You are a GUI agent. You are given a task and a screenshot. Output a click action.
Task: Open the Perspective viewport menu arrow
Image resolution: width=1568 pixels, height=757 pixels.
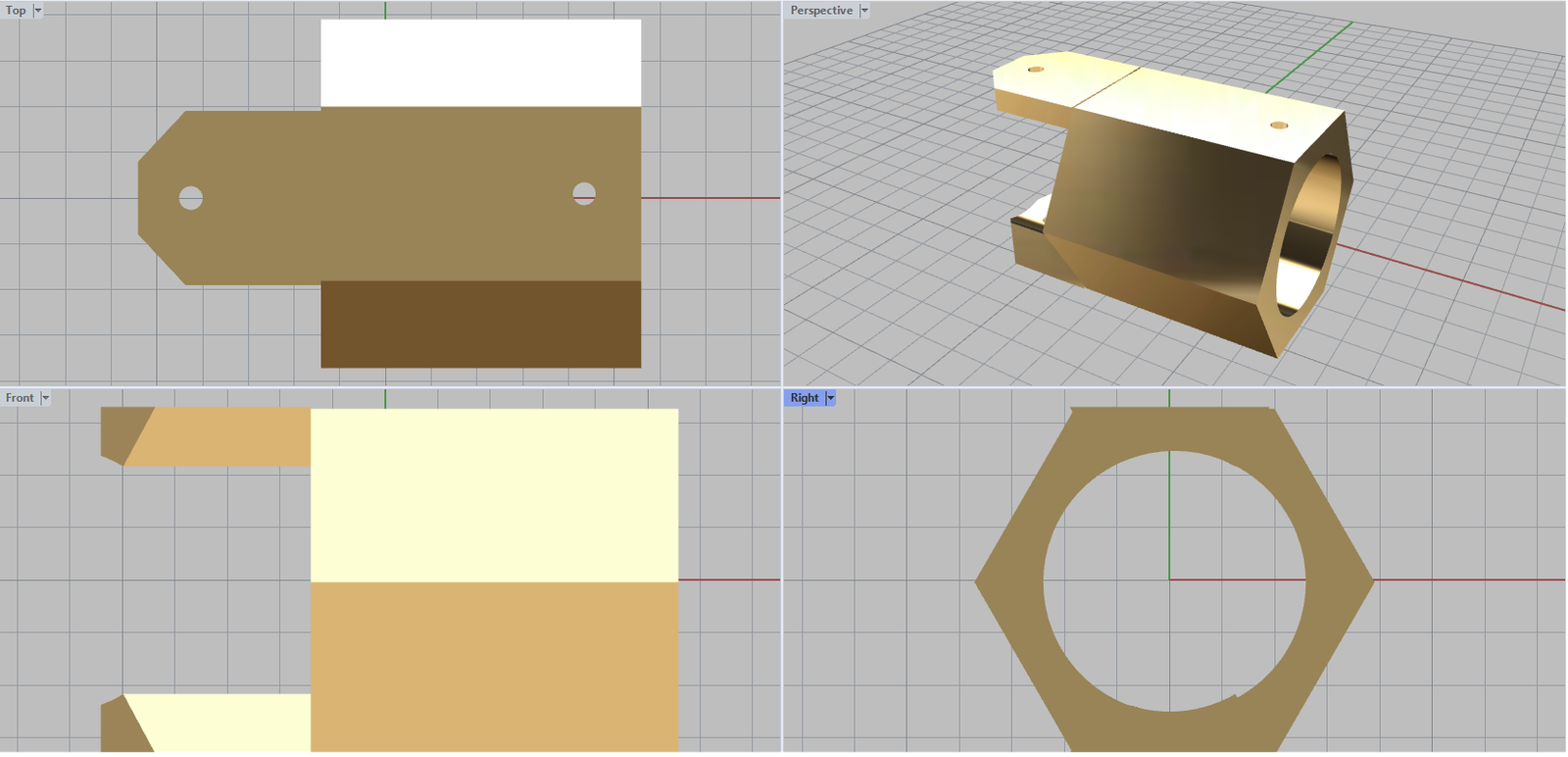(864, 11)
